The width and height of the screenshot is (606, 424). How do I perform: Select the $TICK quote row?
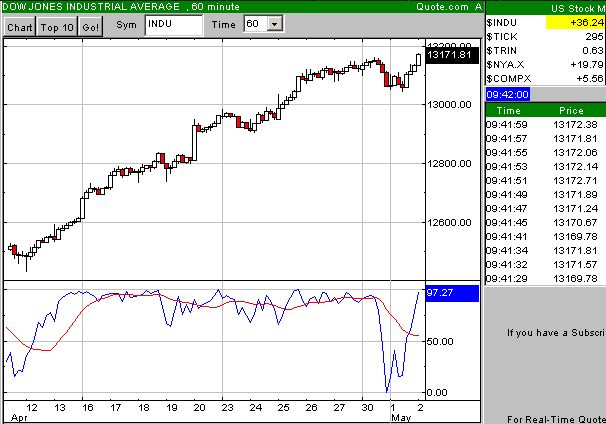tap(546, 37)
